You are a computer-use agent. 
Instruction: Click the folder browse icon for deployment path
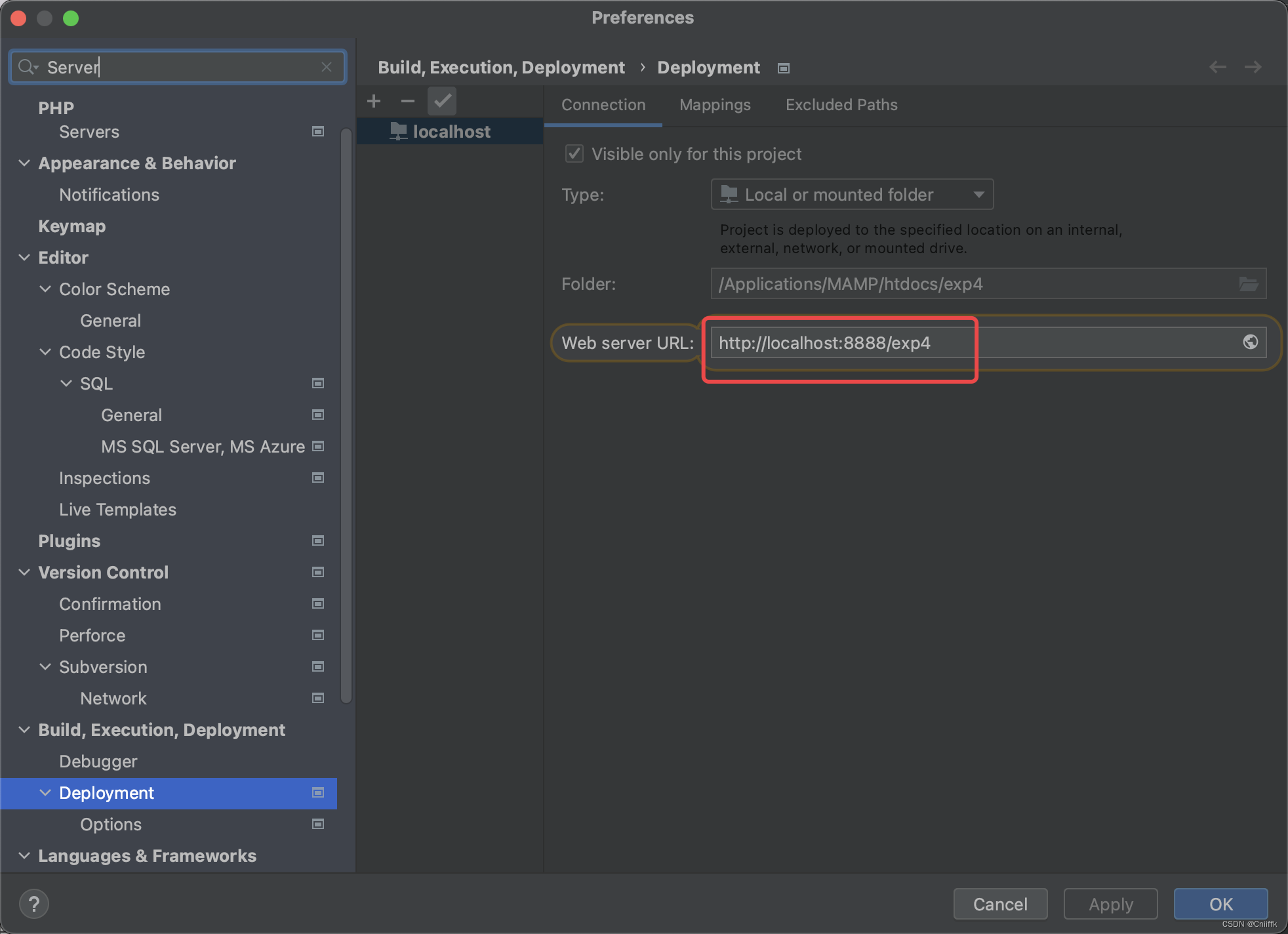[x=1248, y=284]
